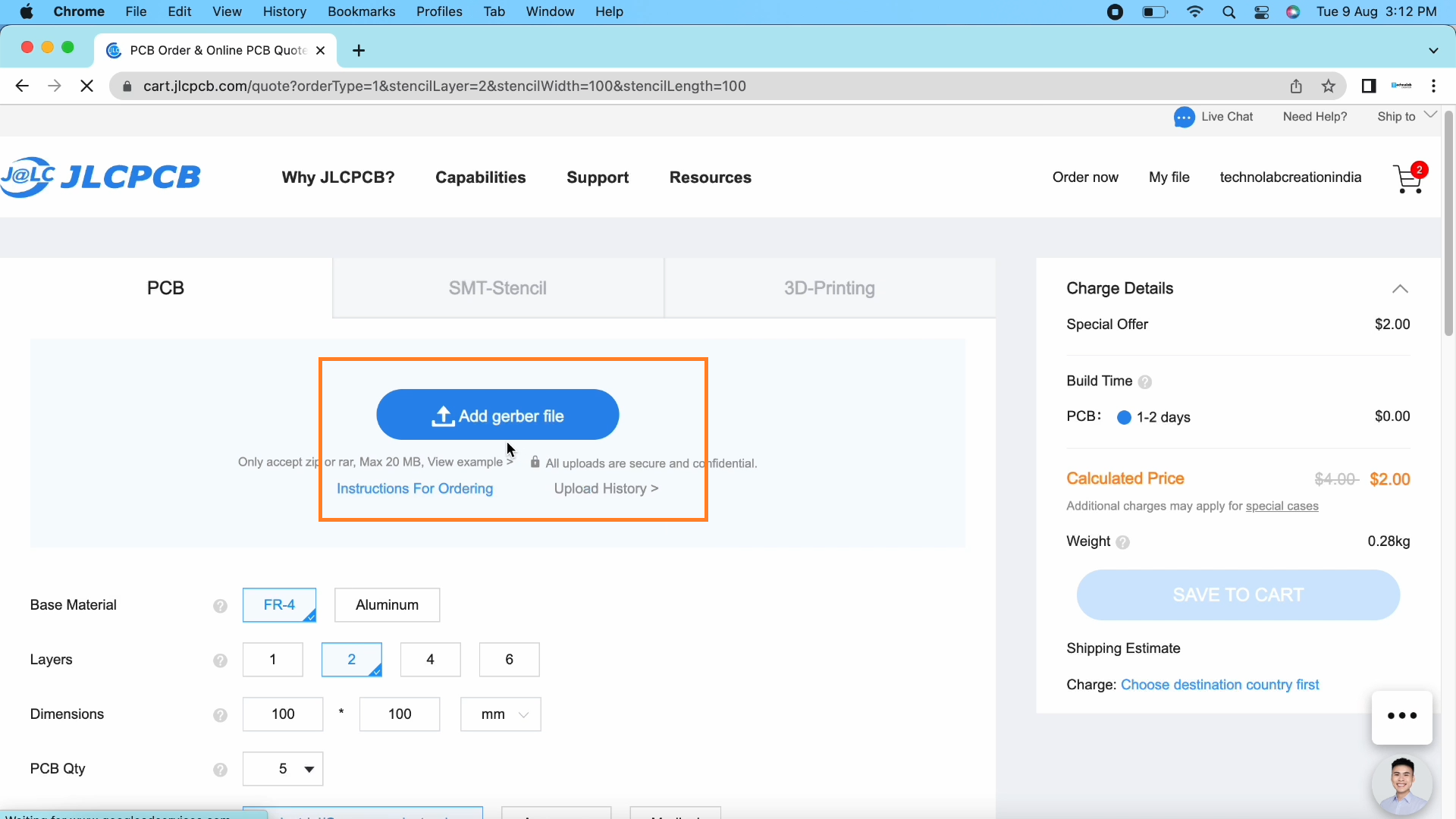Open Siri from menu bar
This screenshot has width=1456, height=819.
[1294, 12]
